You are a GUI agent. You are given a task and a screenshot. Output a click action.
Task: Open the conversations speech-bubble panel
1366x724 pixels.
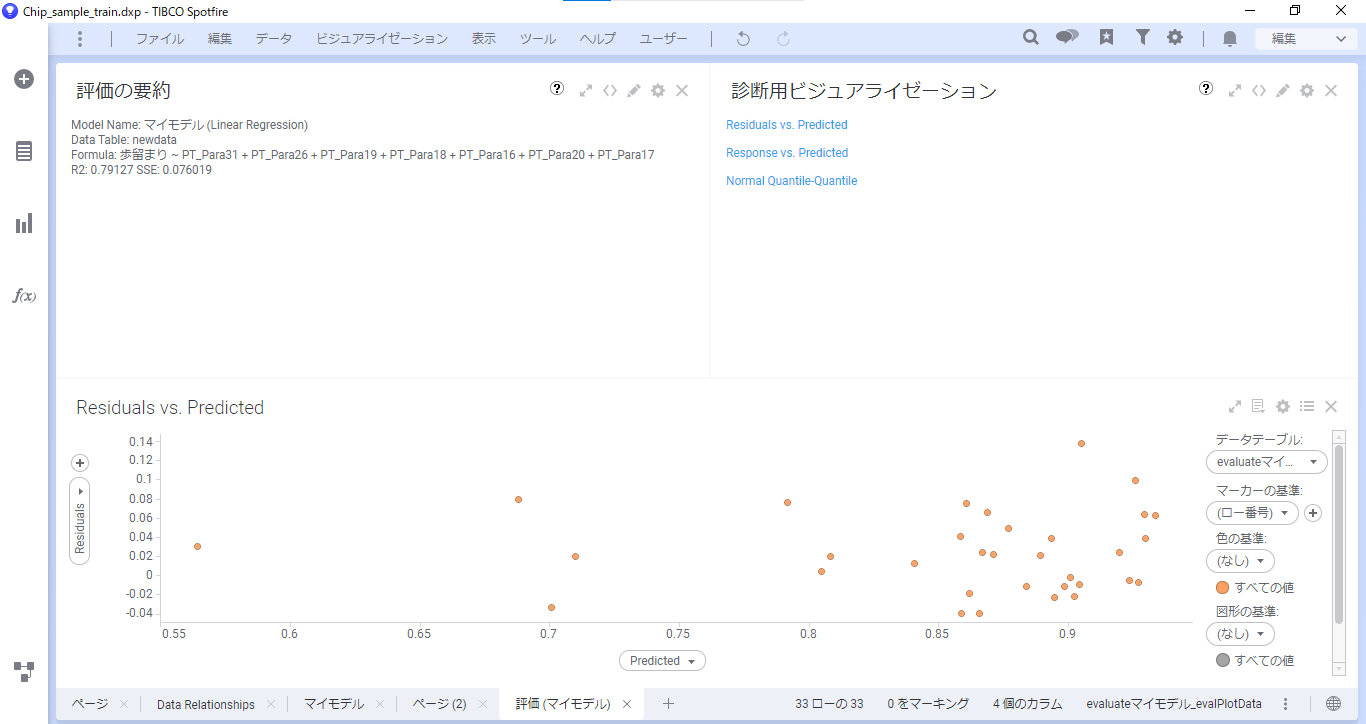tap(1067, 38)
